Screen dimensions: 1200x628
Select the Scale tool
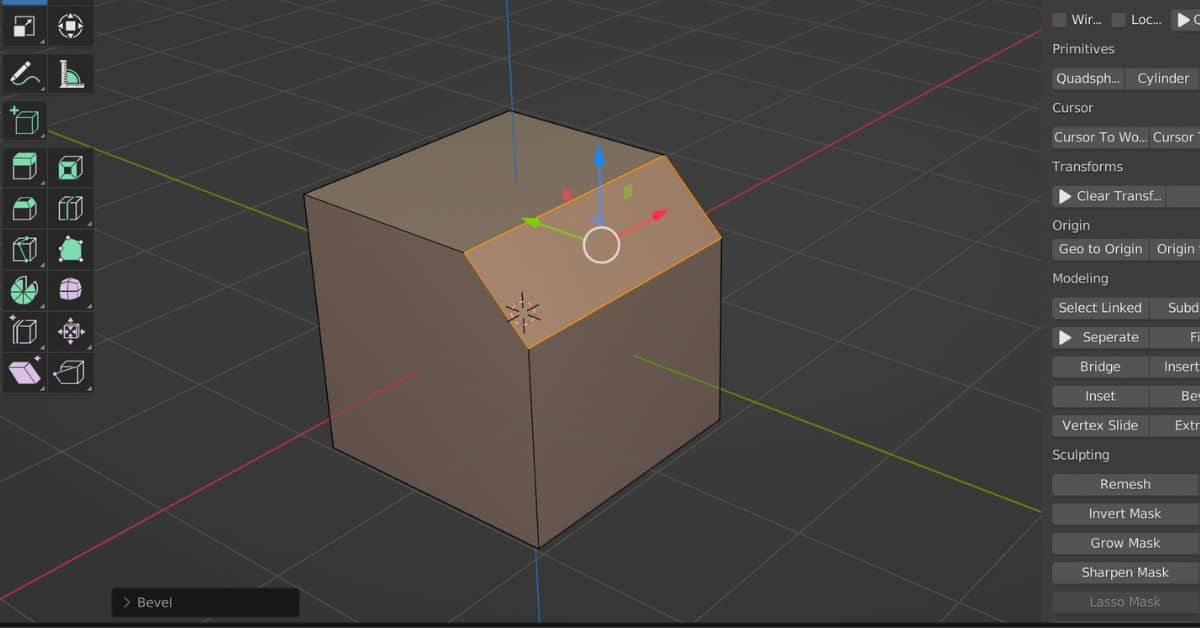click(x=24, y=26)
